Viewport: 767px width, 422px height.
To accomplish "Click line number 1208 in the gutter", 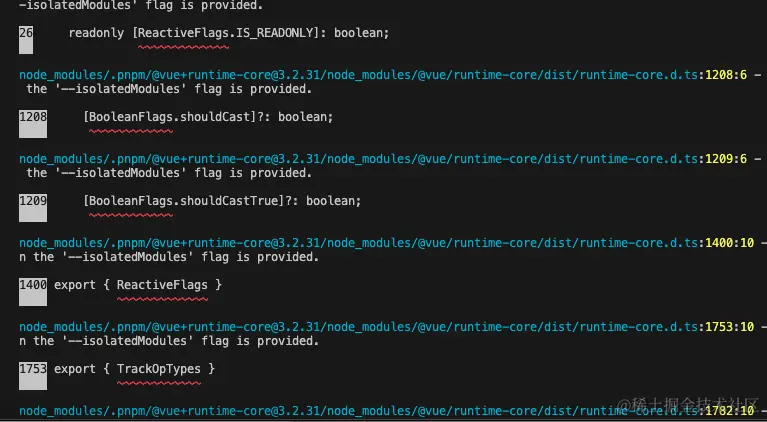I will click(33, 117).
